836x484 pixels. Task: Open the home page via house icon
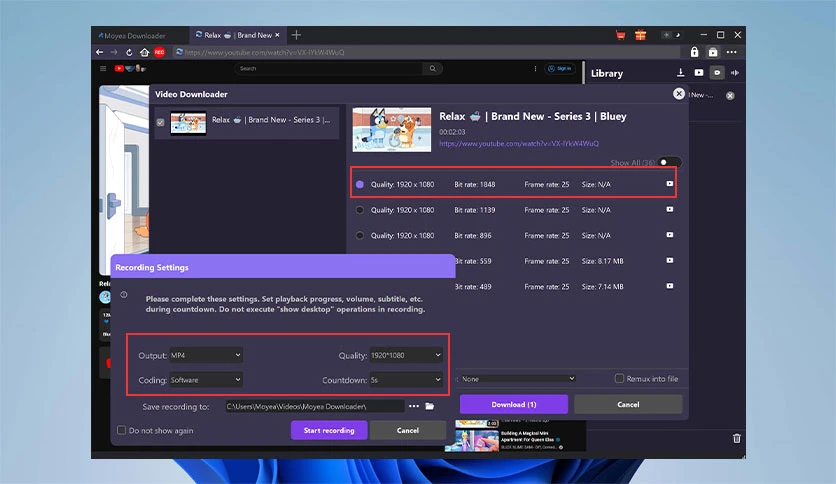point(144,52)
